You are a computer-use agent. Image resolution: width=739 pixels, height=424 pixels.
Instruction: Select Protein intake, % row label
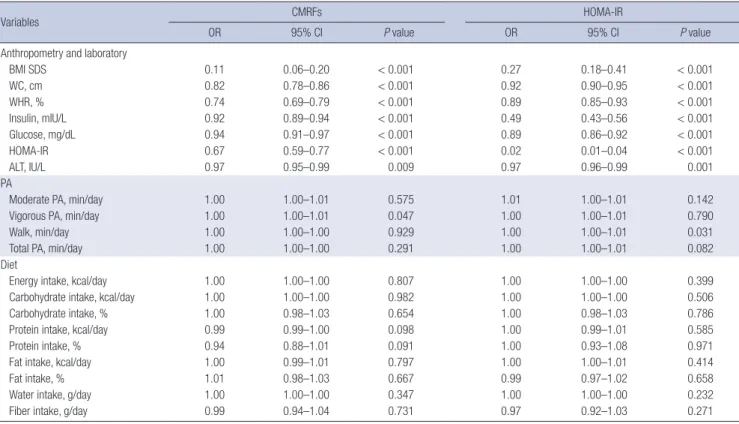45,346
